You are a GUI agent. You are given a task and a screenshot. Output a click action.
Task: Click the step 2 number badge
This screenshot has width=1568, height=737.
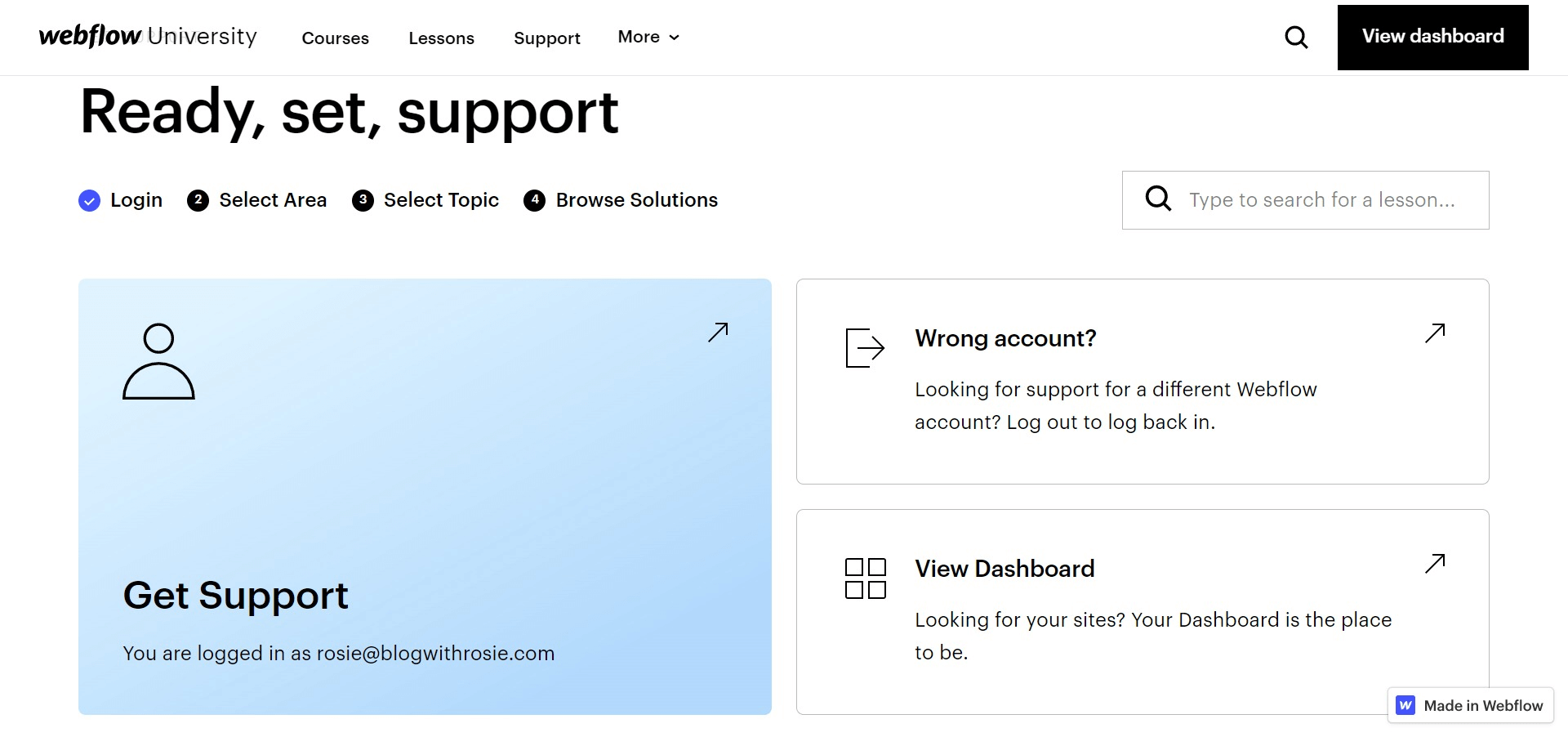[198, 200]
